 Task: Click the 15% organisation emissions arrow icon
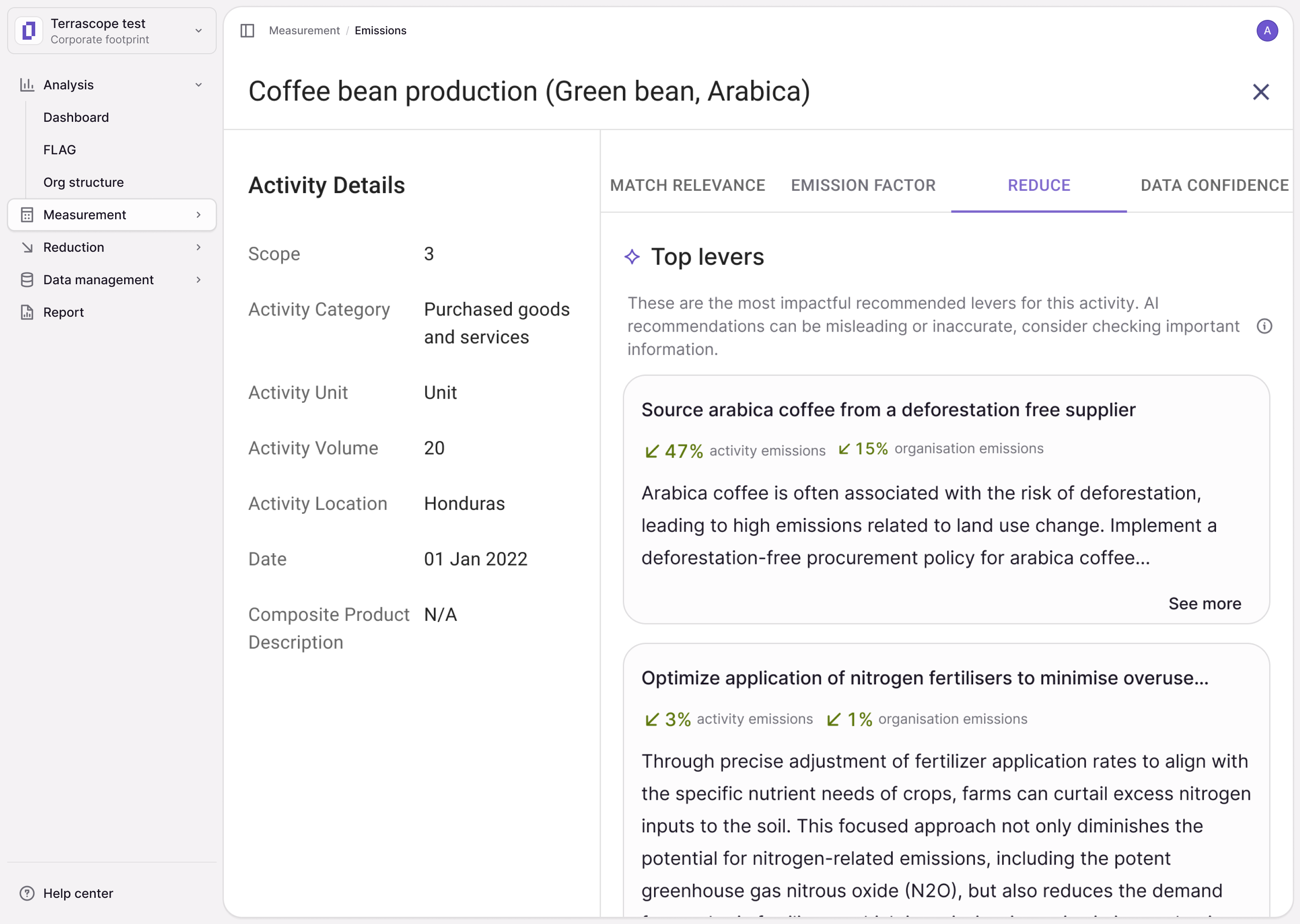point(844,449)
